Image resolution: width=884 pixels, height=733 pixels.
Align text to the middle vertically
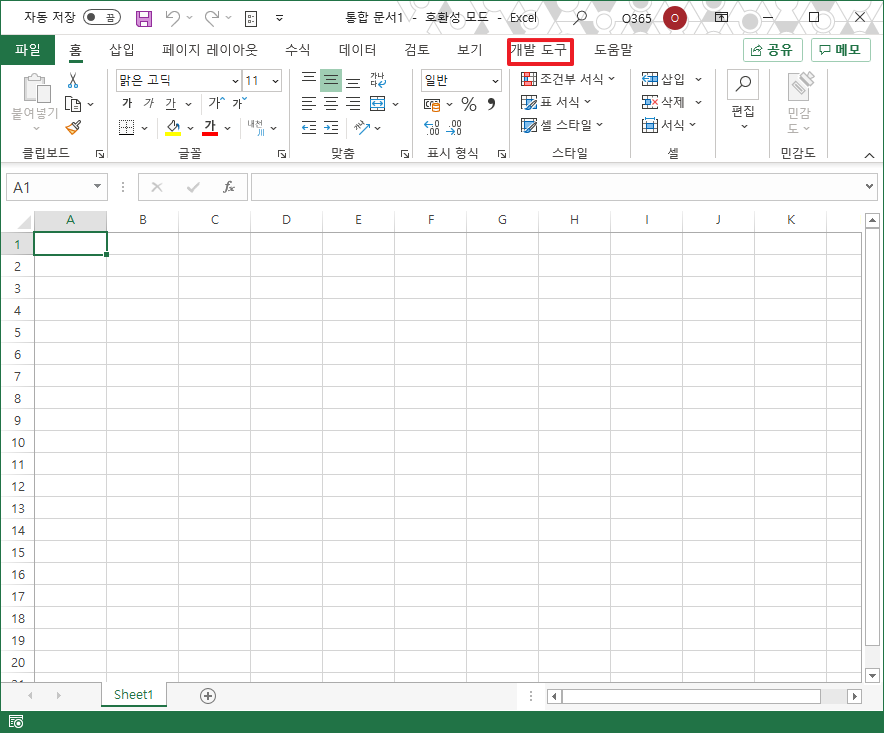[331, 80]
